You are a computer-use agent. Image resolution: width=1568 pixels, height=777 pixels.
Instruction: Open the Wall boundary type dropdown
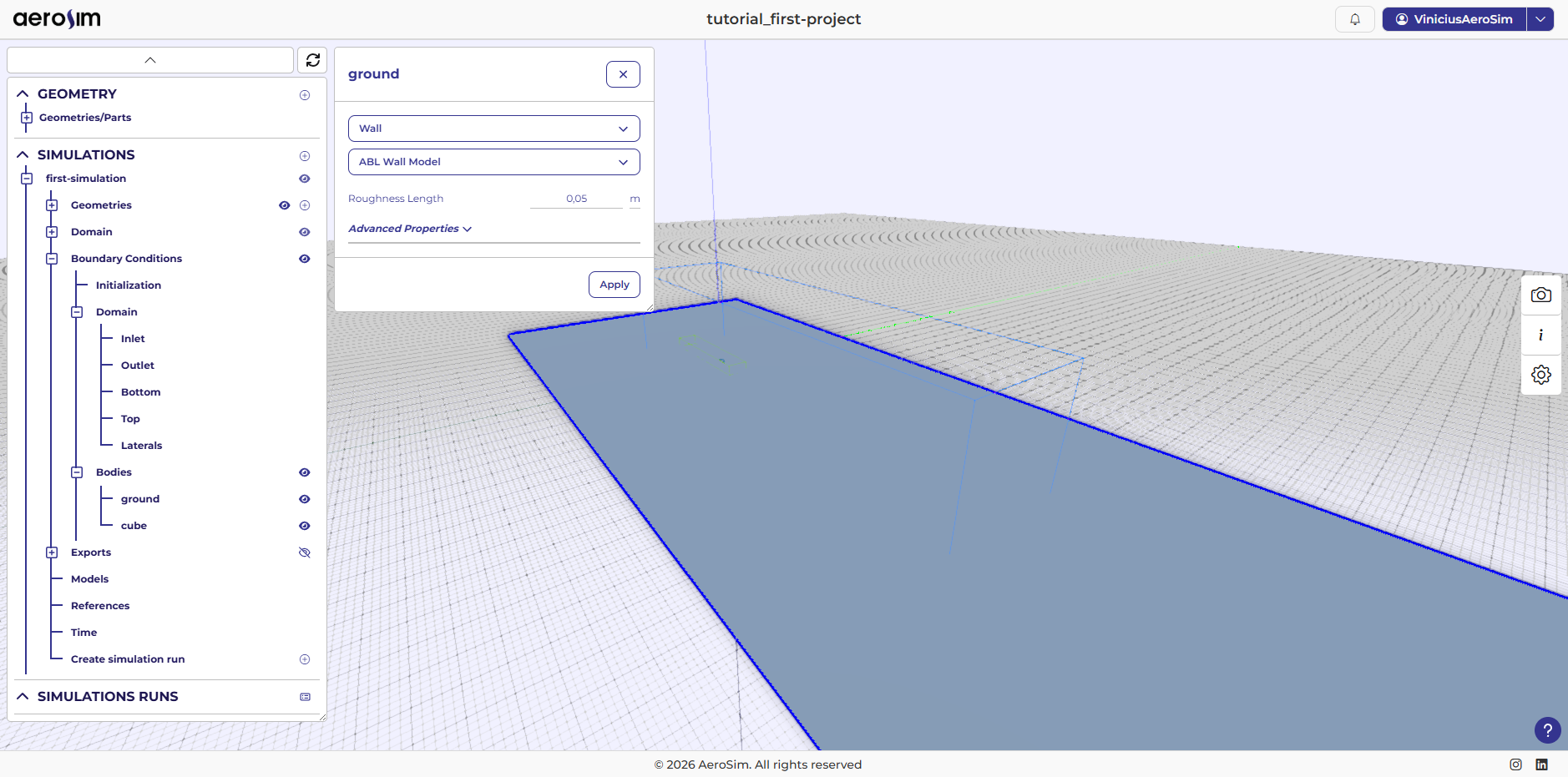493,129
